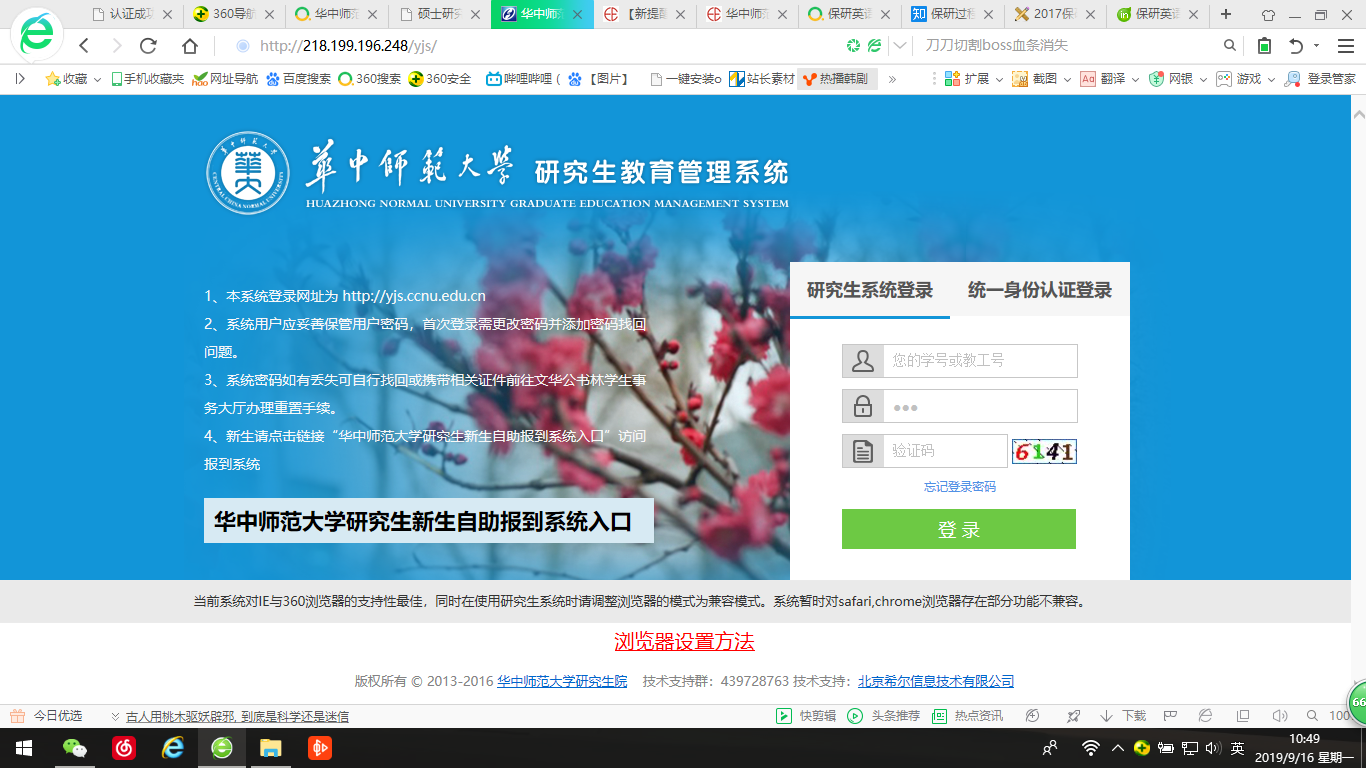Open the browser home page icon
Image resolution: width=1366 pixels, height=768 pixels.
coord(190,46)
